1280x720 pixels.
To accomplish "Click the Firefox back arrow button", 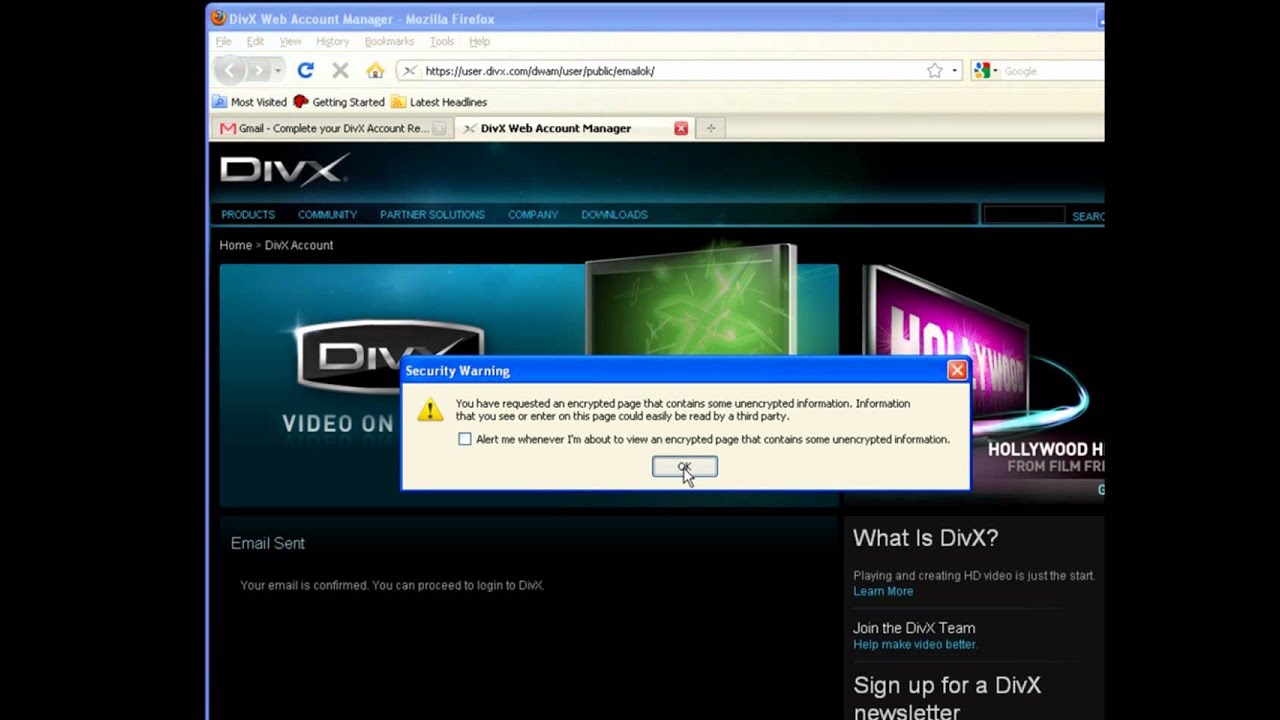I will tap(229, 70).
